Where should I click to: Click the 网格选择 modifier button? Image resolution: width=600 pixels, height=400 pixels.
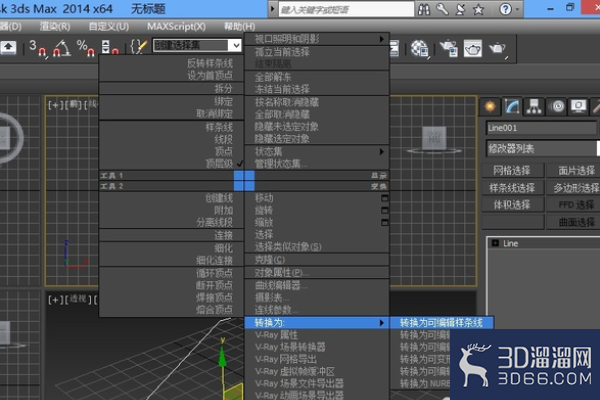[512, 170]
